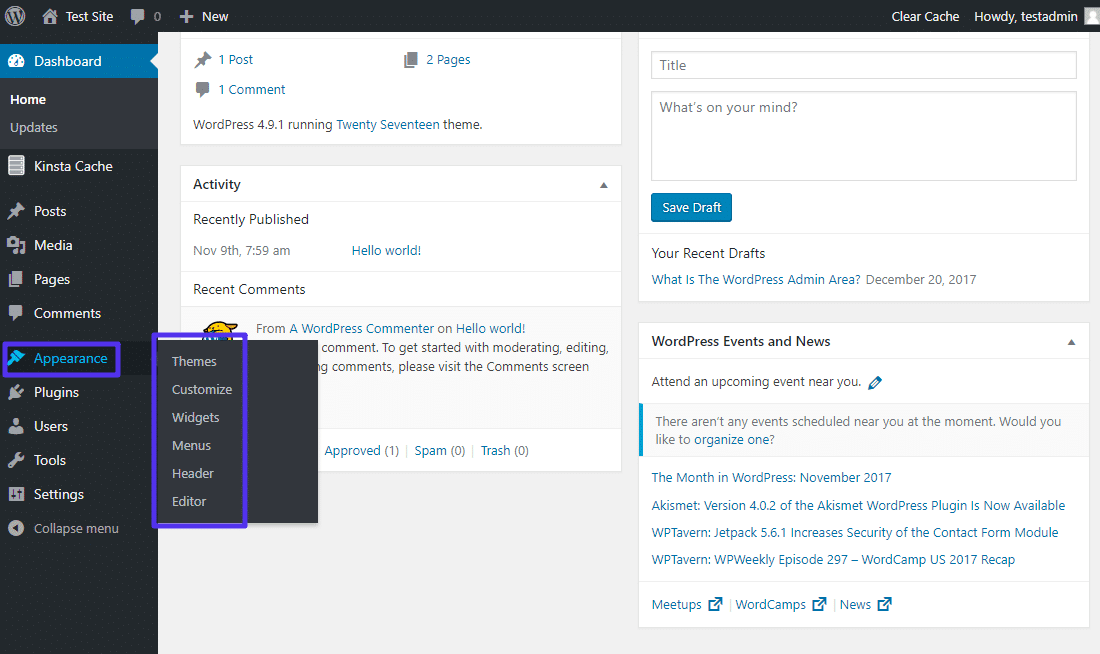Click the Save Draft button

(x=691, y=207)
